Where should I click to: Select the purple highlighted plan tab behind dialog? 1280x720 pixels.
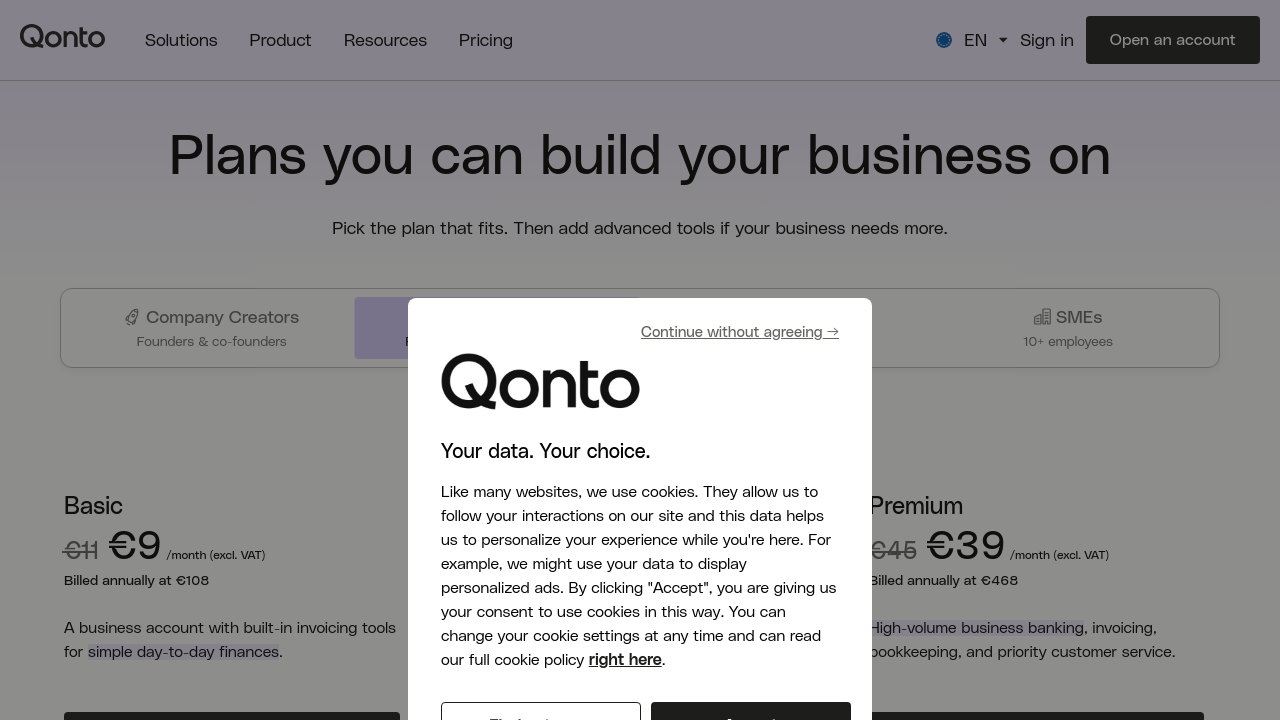(x=381, y=328)
